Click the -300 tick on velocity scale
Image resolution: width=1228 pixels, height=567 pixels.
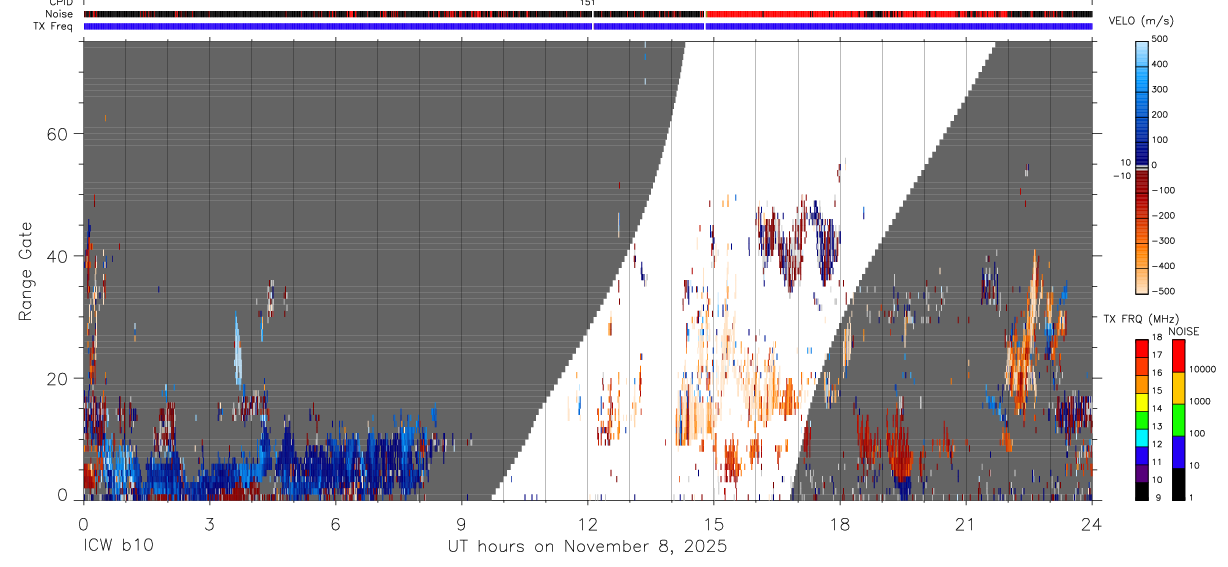(1165, 241)
